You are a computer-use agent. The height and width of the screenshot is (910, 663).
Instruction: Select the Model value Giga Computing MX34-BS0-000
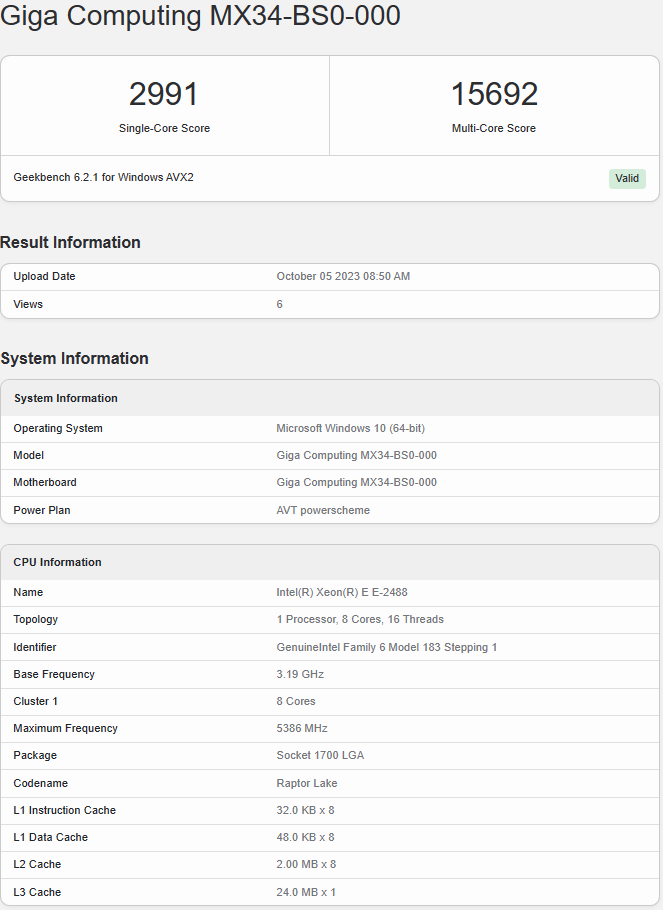(356, 455)
